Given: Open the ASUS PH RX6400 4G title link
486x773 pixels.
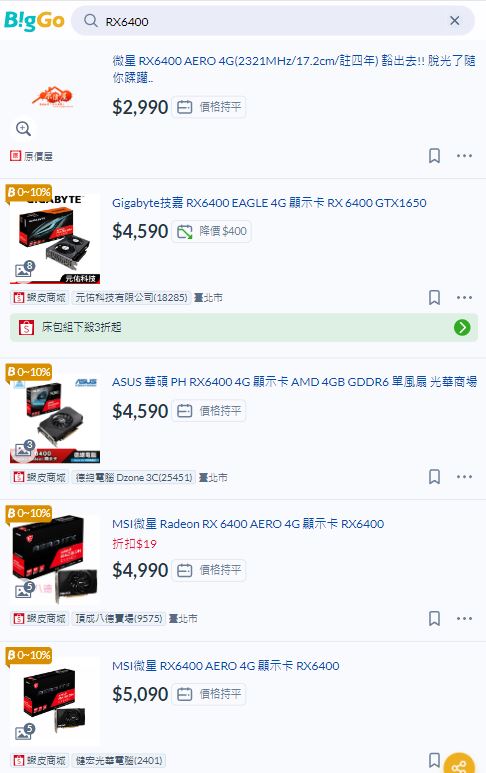Looking at the screenshot, I should coord(294,382).
